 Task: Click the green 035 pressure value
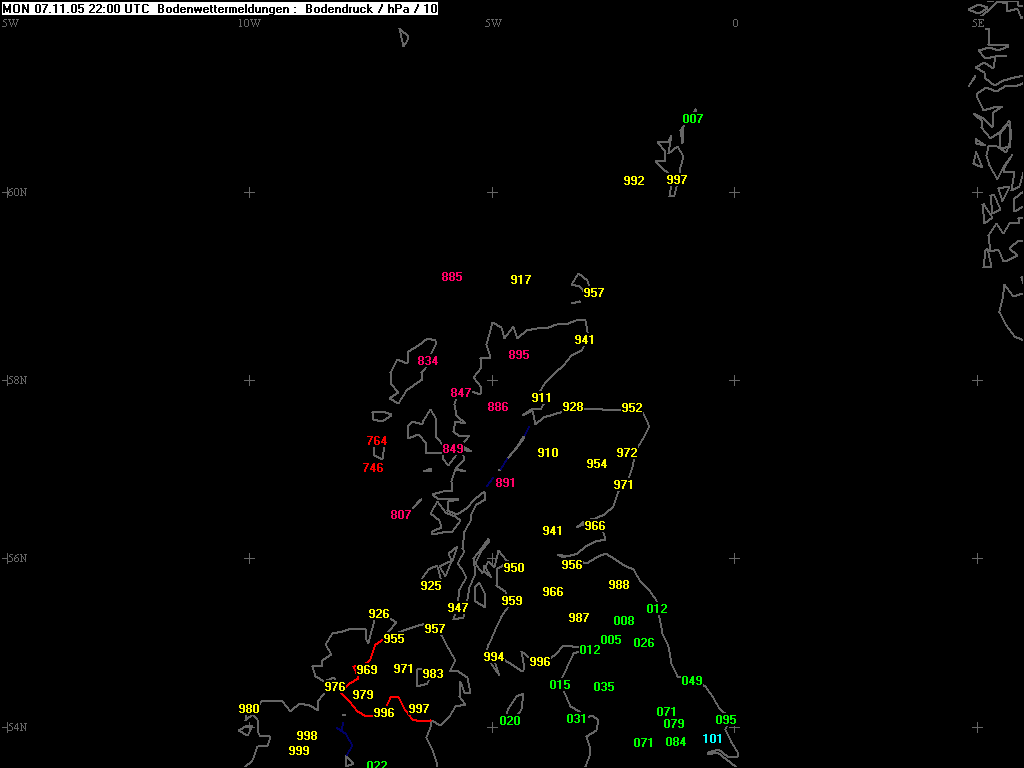pyautogui.click(x=603, y=687)
